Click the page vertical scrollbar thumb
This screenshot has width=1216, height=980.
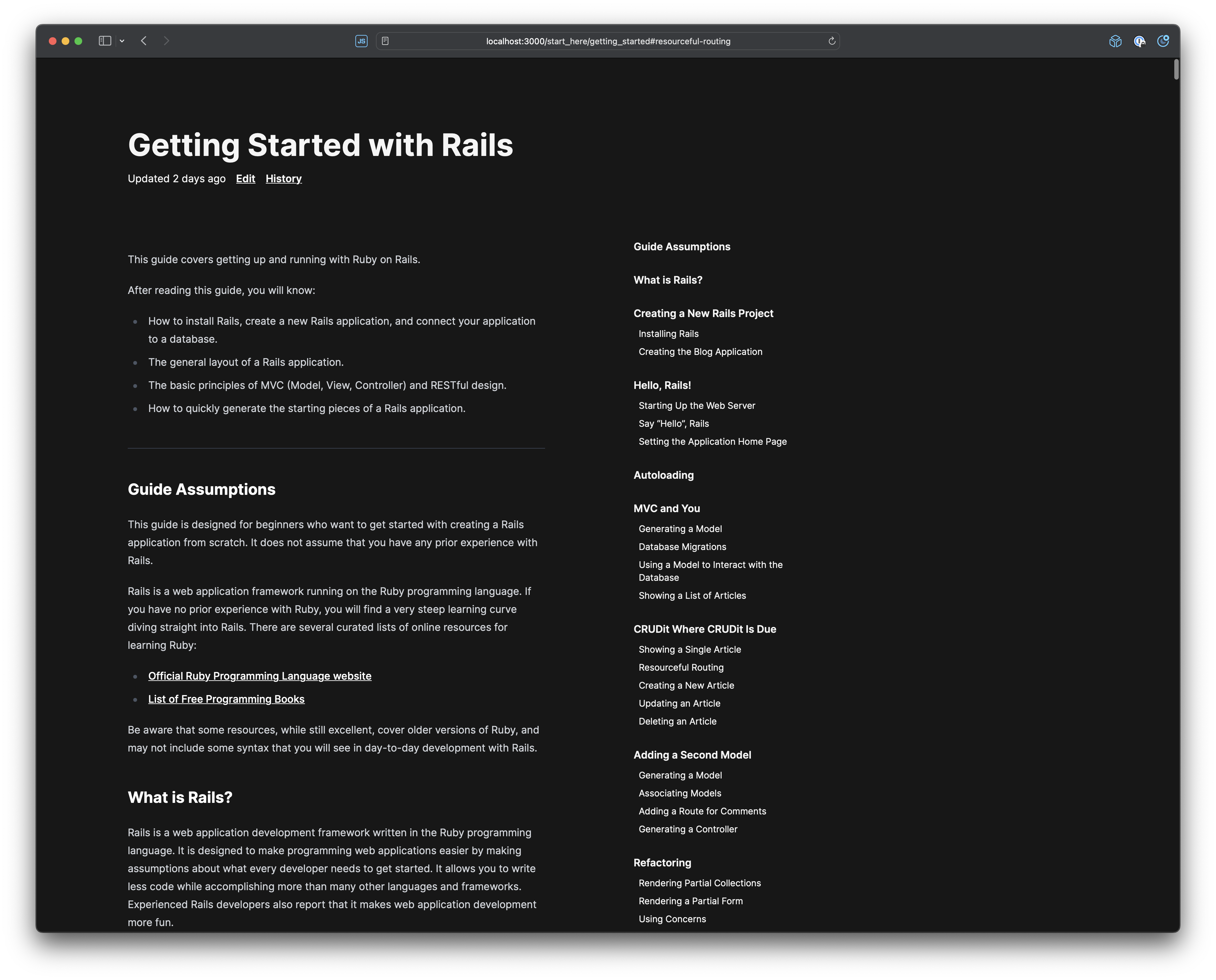point(1176,69)
